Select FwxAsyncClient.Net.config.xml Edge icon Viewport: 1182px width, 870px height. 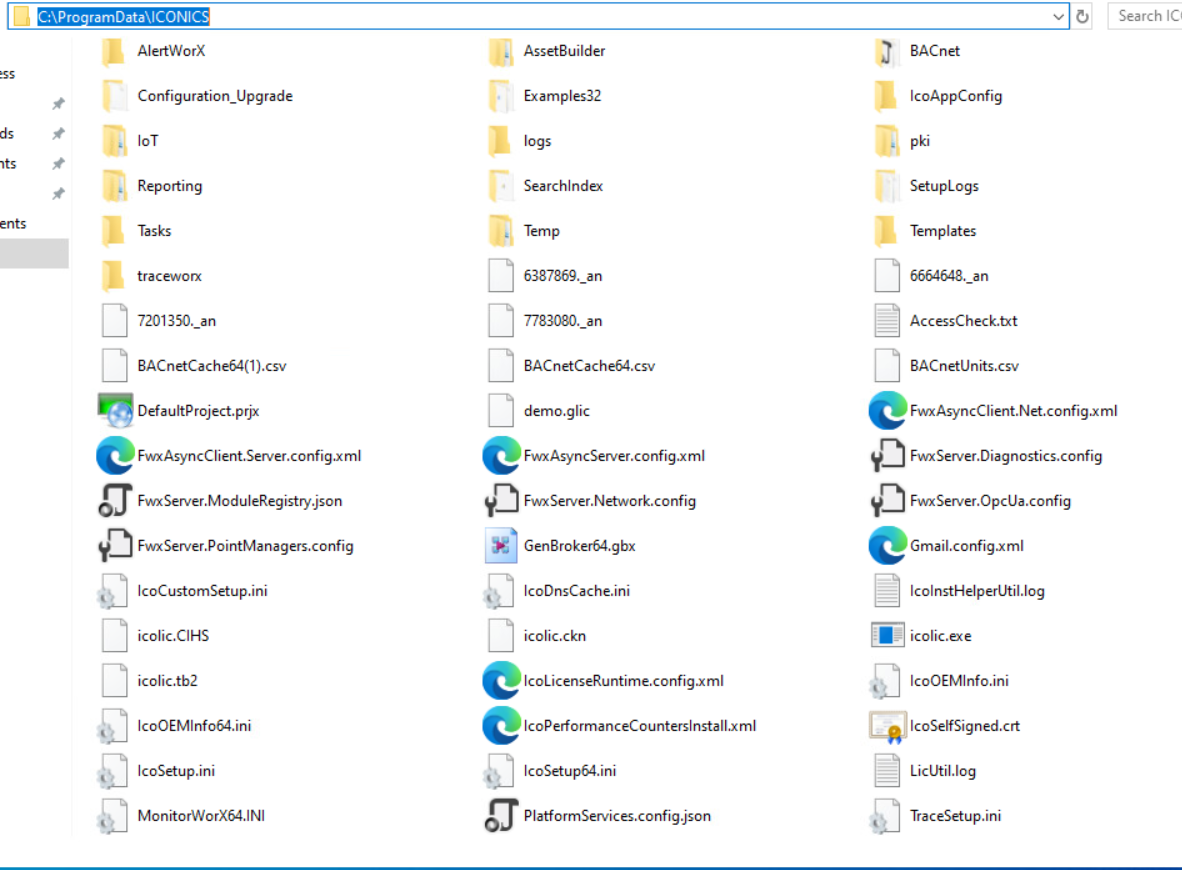coord(886,411)
